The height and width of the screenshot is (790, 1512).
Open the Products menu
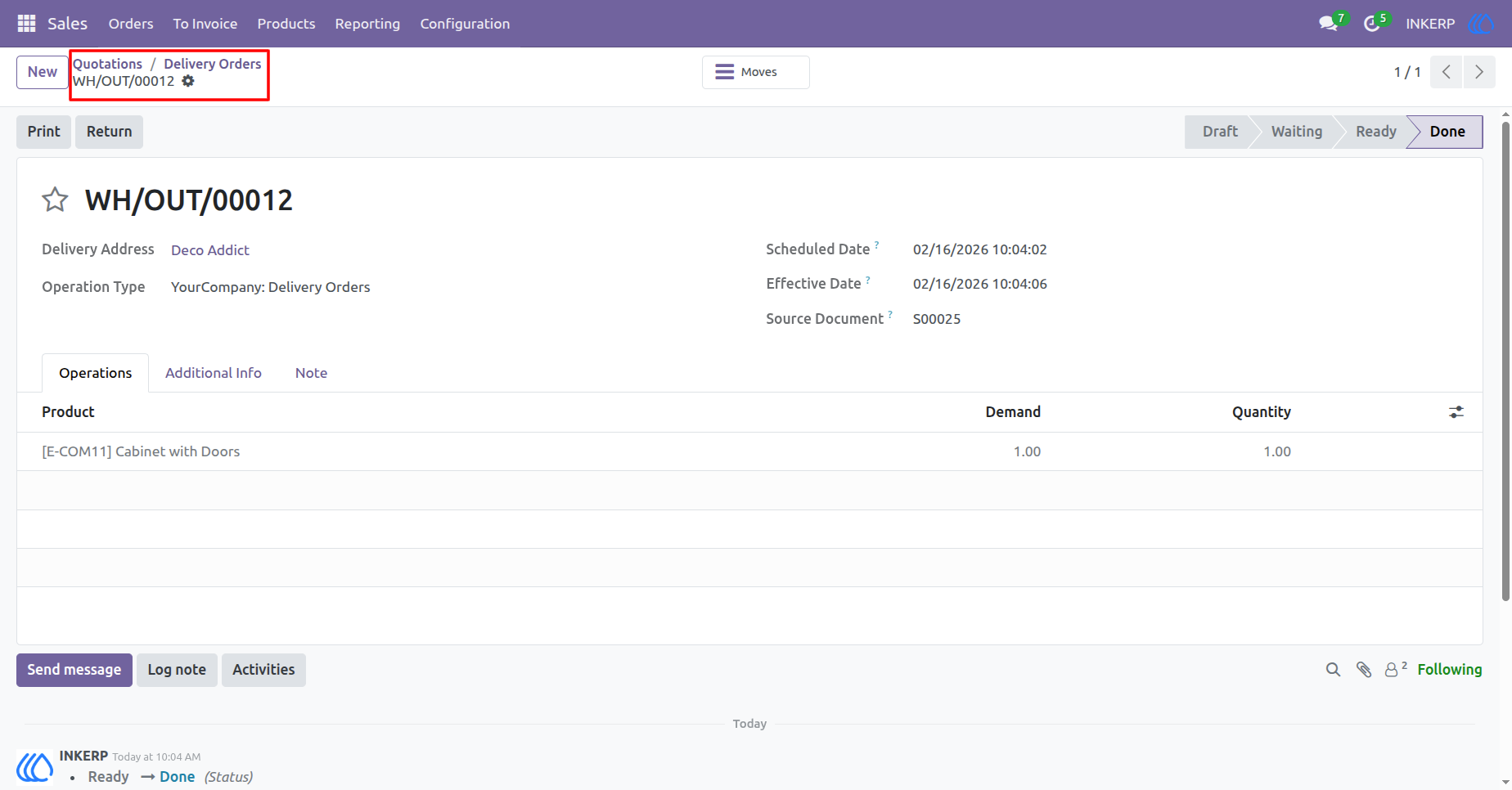286,24
